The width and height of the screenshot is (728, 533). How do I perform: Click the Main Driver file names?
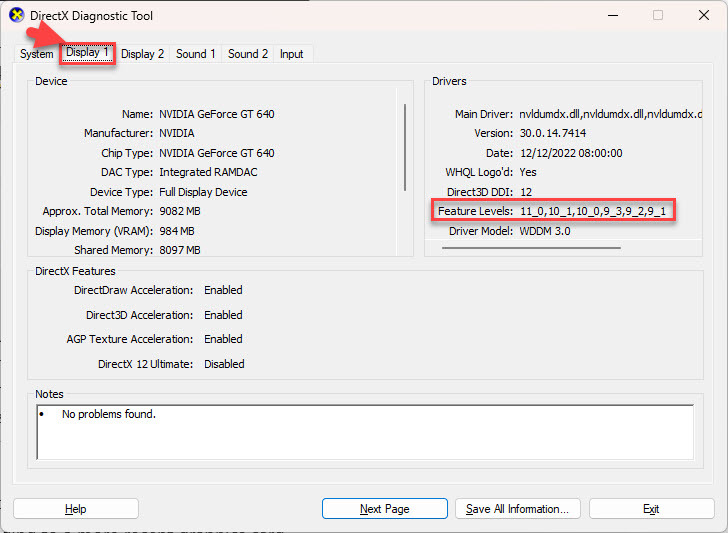click(610, 114)
